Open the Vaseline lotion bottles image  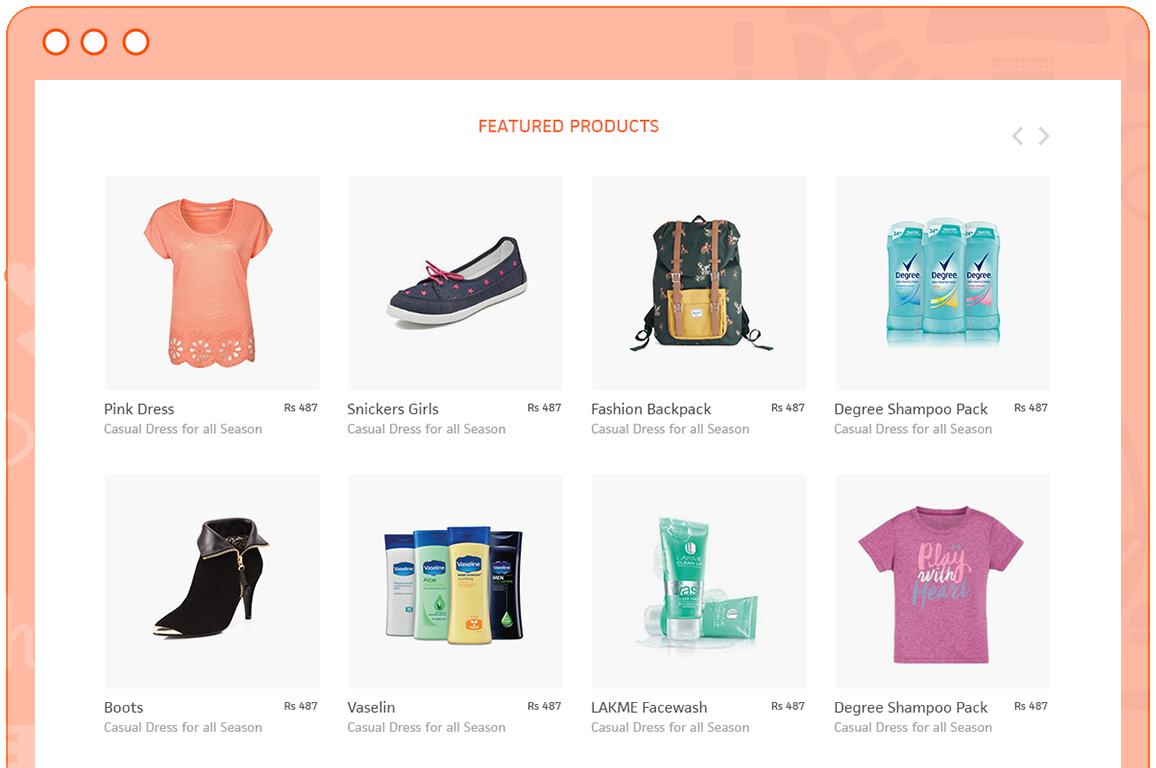456,582
